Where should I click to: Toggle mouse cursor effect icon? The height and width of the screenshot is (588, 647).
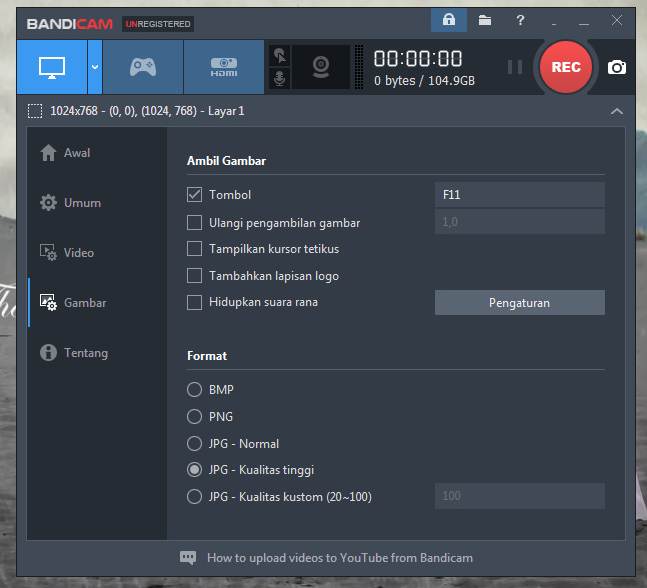[x=280, y=56]
